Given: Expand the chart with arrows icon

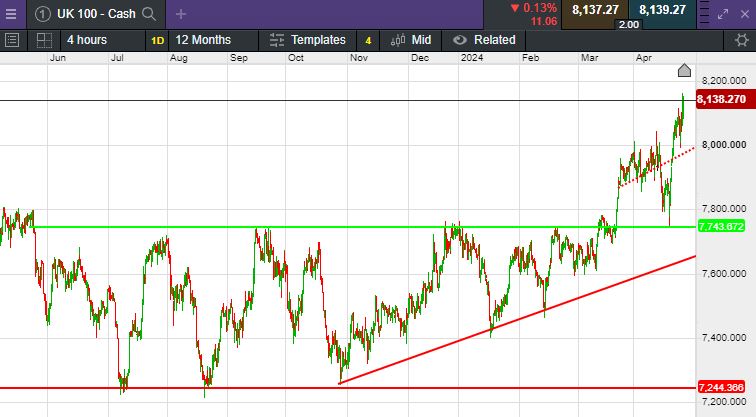Looking at the screenshot, I should 723,14.
